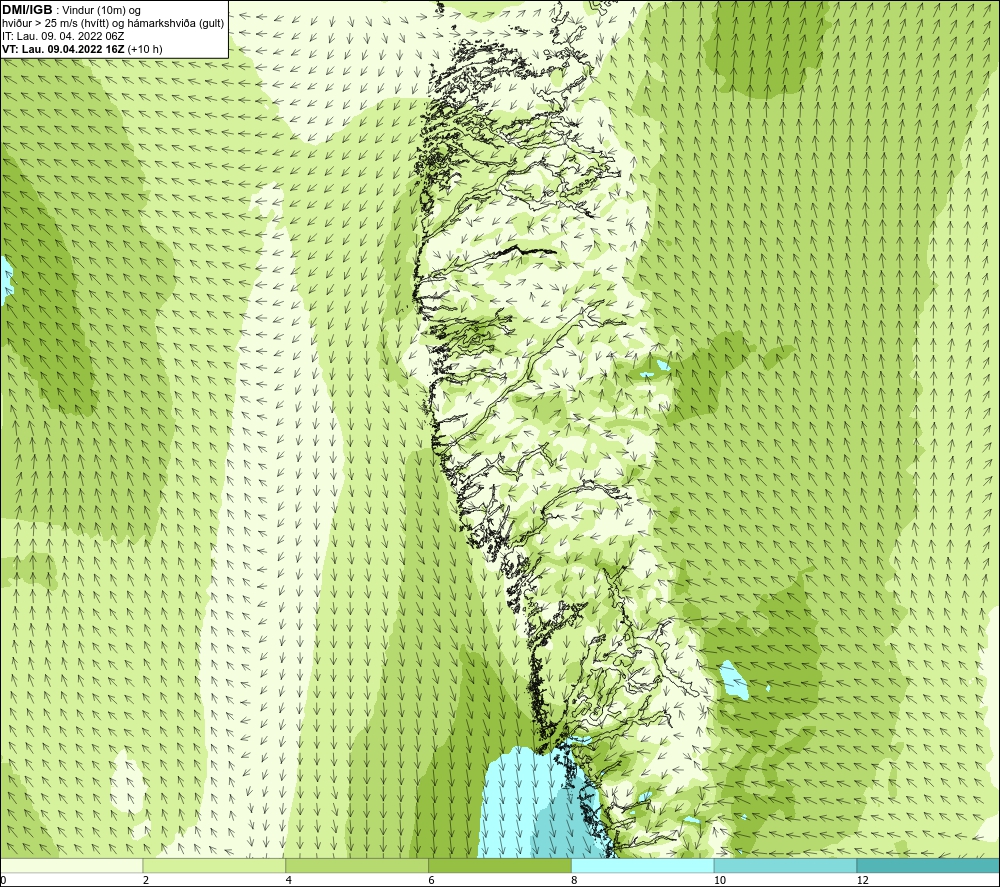Select the 6–8 m/s dark green band
1000x887 pixels.
pyautogui.click(x=500, y=865)
